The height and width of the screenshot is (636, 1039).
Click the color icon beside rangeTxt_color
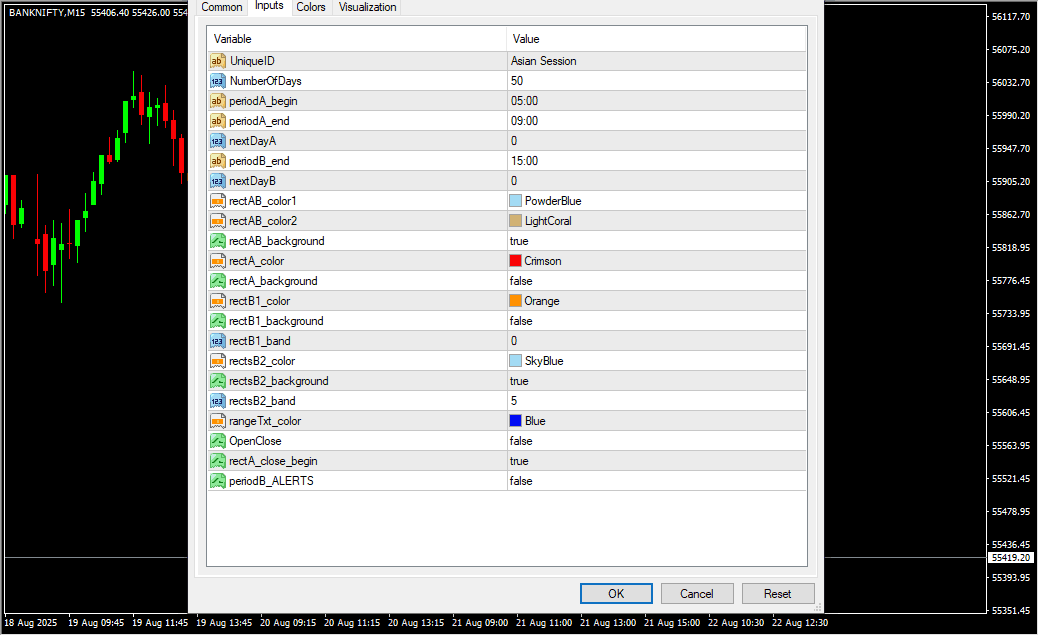point(217,421)
